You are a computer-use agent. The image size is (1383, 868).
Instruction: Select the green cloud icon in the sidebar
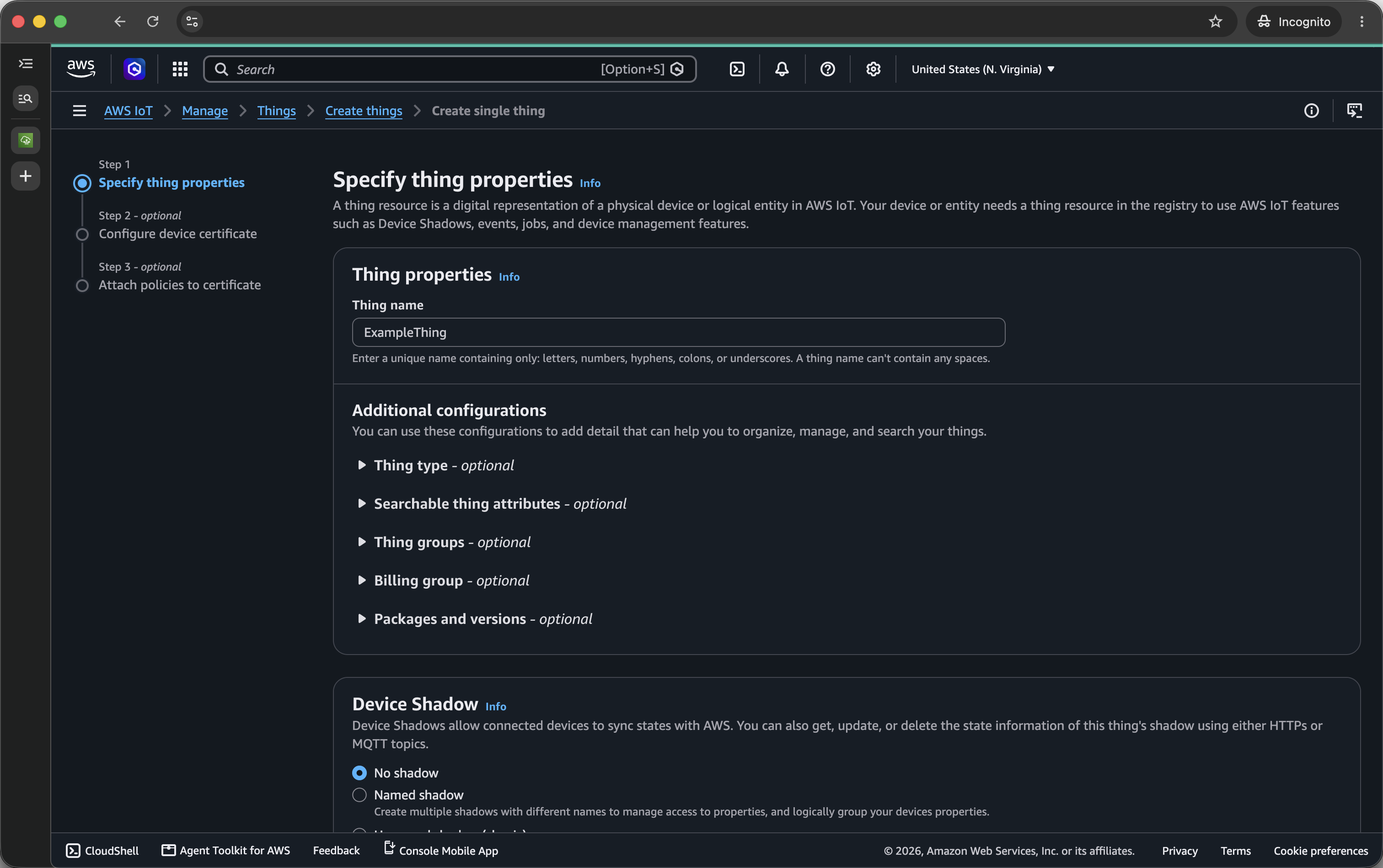[x=25, y=140]
